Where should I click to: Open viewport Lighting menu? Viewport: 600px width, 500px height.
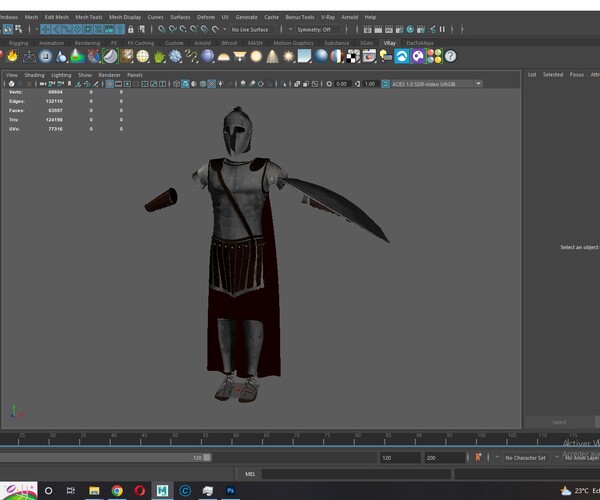tap(61, 75)
